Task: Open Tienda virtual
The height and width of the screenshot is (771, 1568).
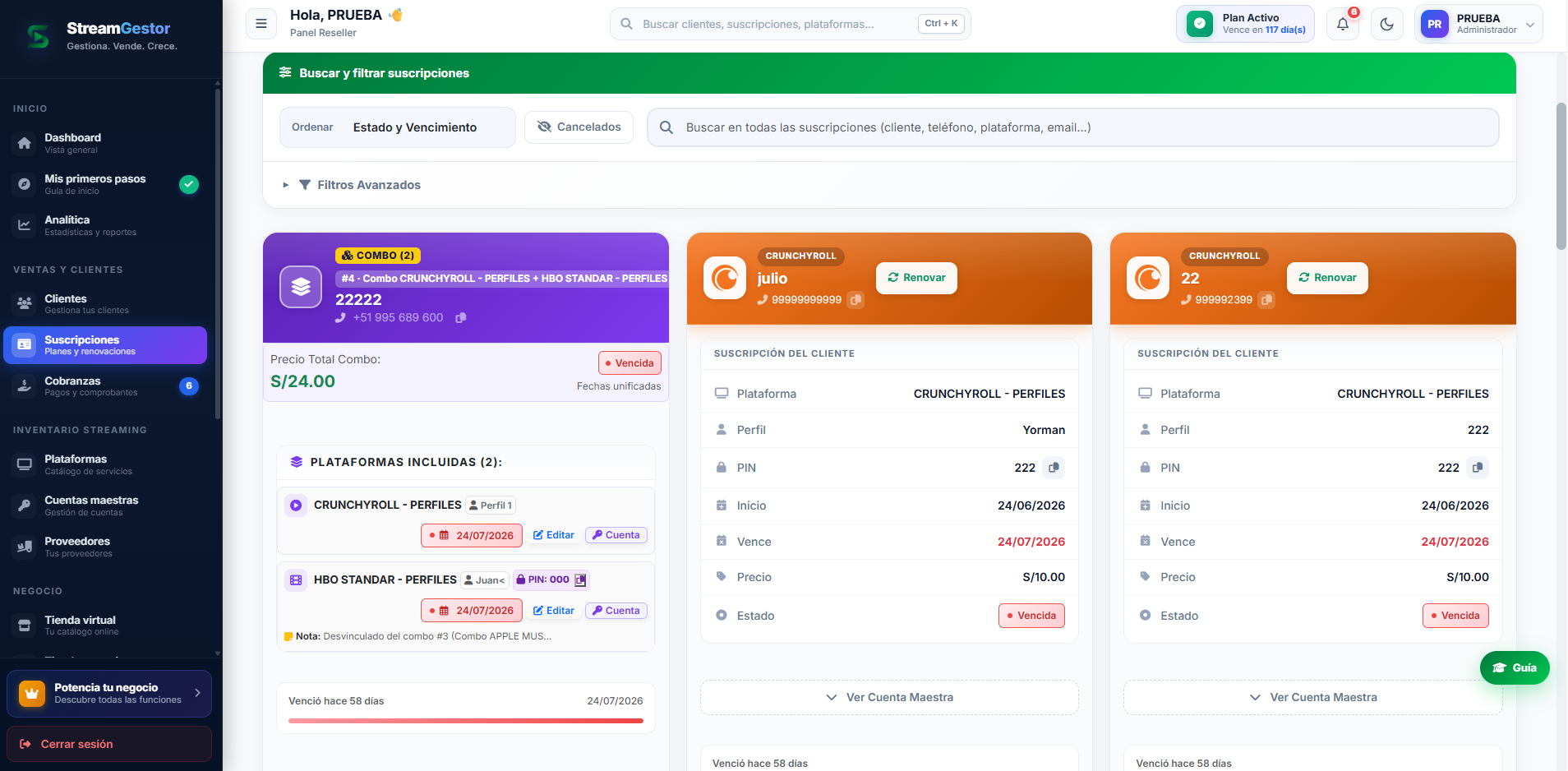Action: pyautogui.click(x=105, y=626)
